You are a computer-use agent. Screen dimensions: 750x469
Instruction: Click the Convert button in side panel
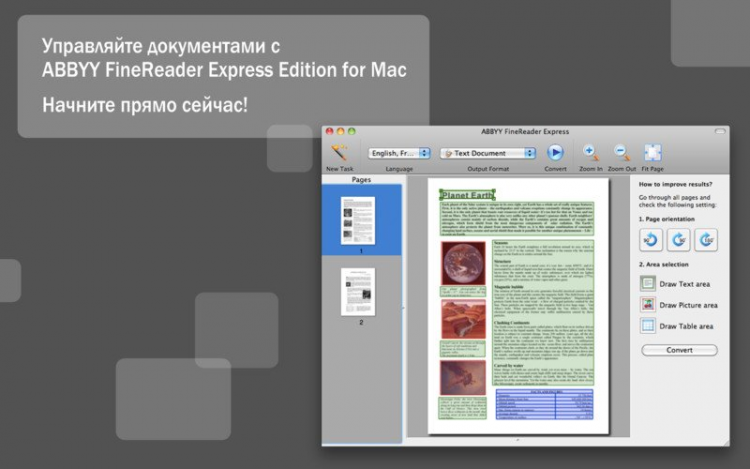(x=679, y=350)
